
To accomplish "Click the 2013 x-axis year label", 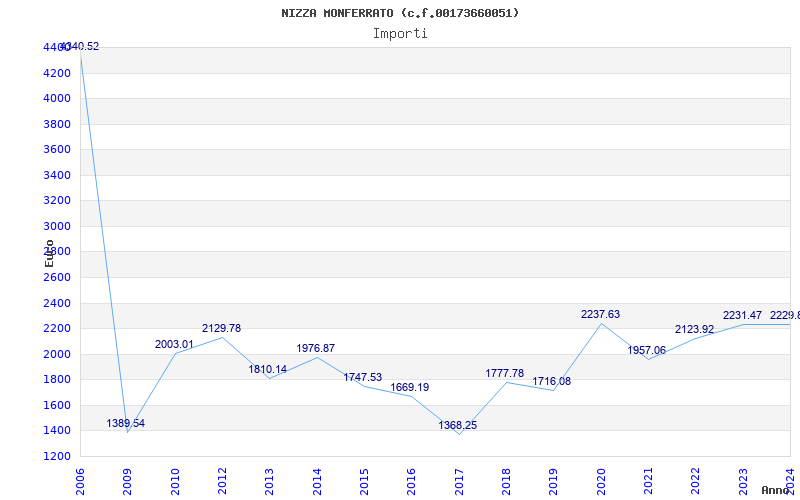I will click(269, 482).
